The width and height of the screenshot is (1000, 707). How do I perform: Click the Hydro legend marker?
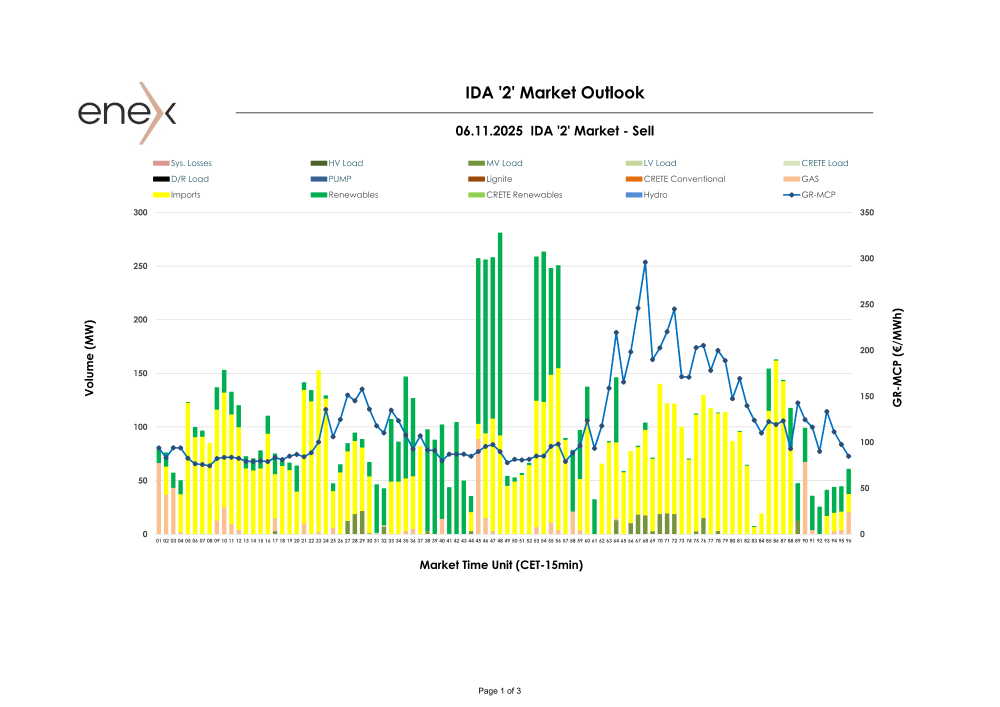[x=634, y=195]
